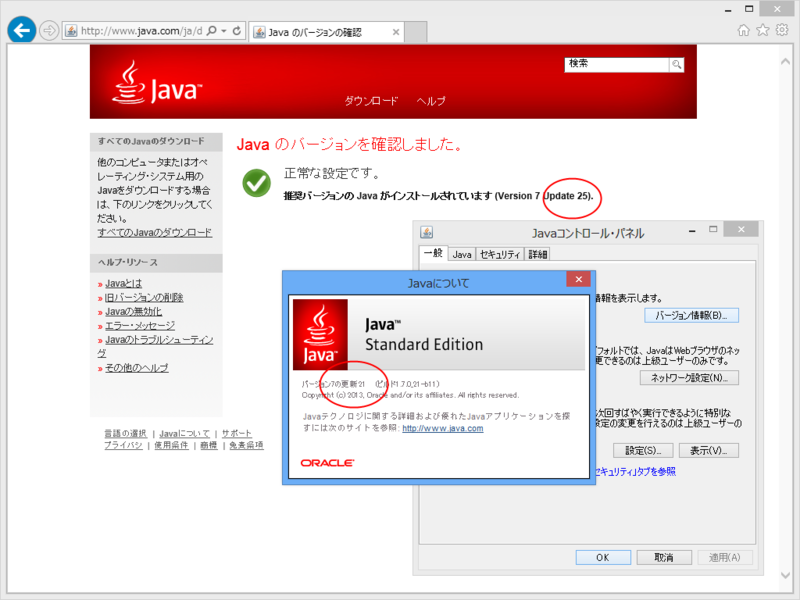Click the セキュリティタブを参照 link
The width and height of the screenshot is (800, 600).
click(x=635, y=472)
